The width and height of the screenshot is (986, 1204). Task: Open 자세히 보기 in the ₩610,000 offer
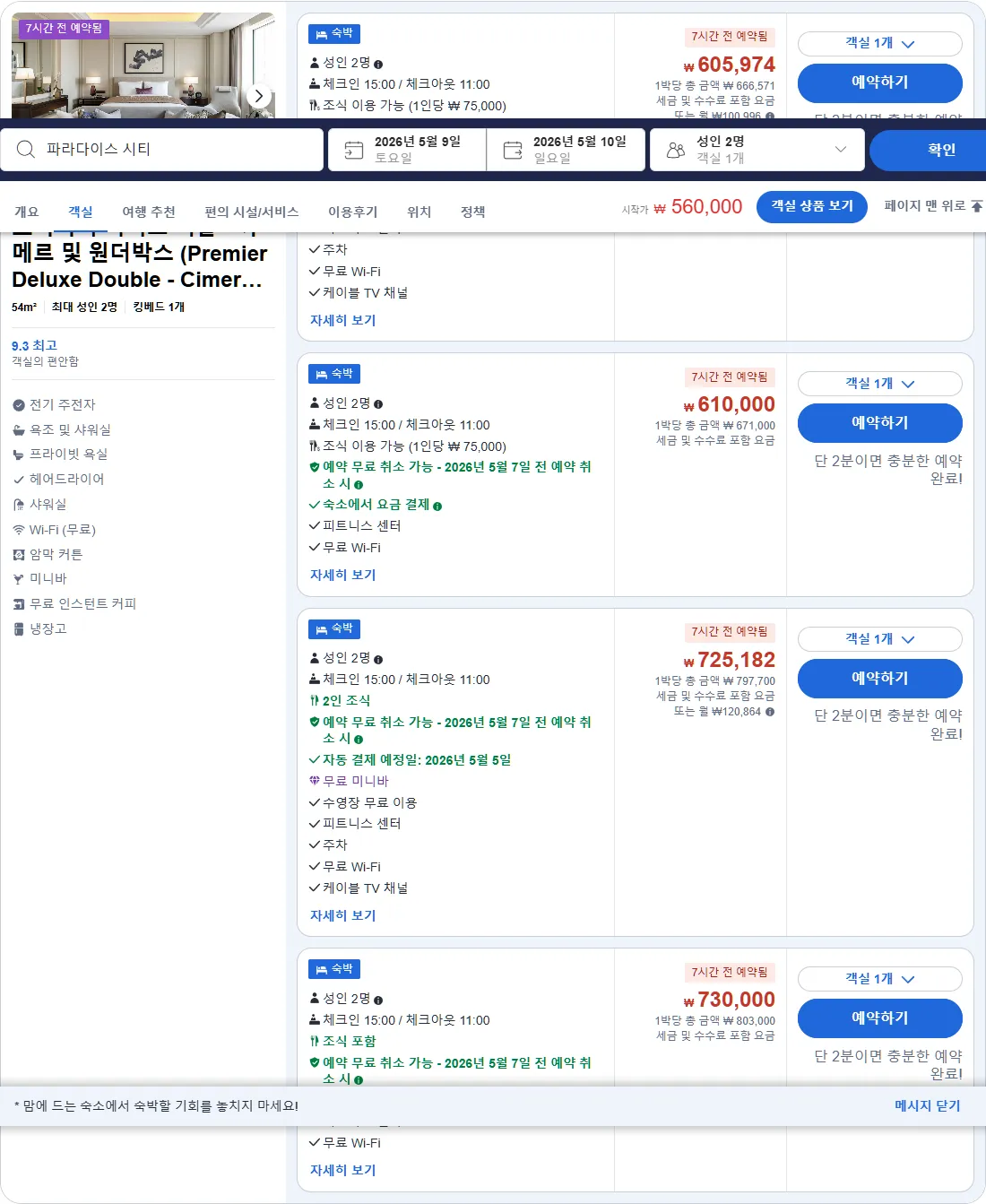[342, 575]
